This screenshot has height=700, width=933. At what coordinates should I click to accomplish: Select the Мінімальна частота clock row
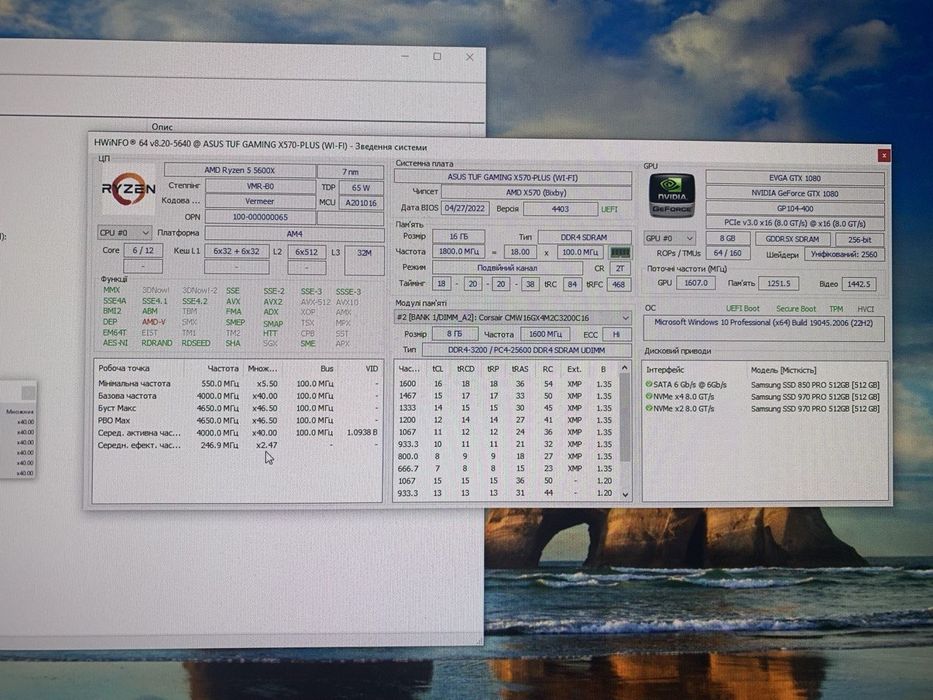click(x=238, y=383)
